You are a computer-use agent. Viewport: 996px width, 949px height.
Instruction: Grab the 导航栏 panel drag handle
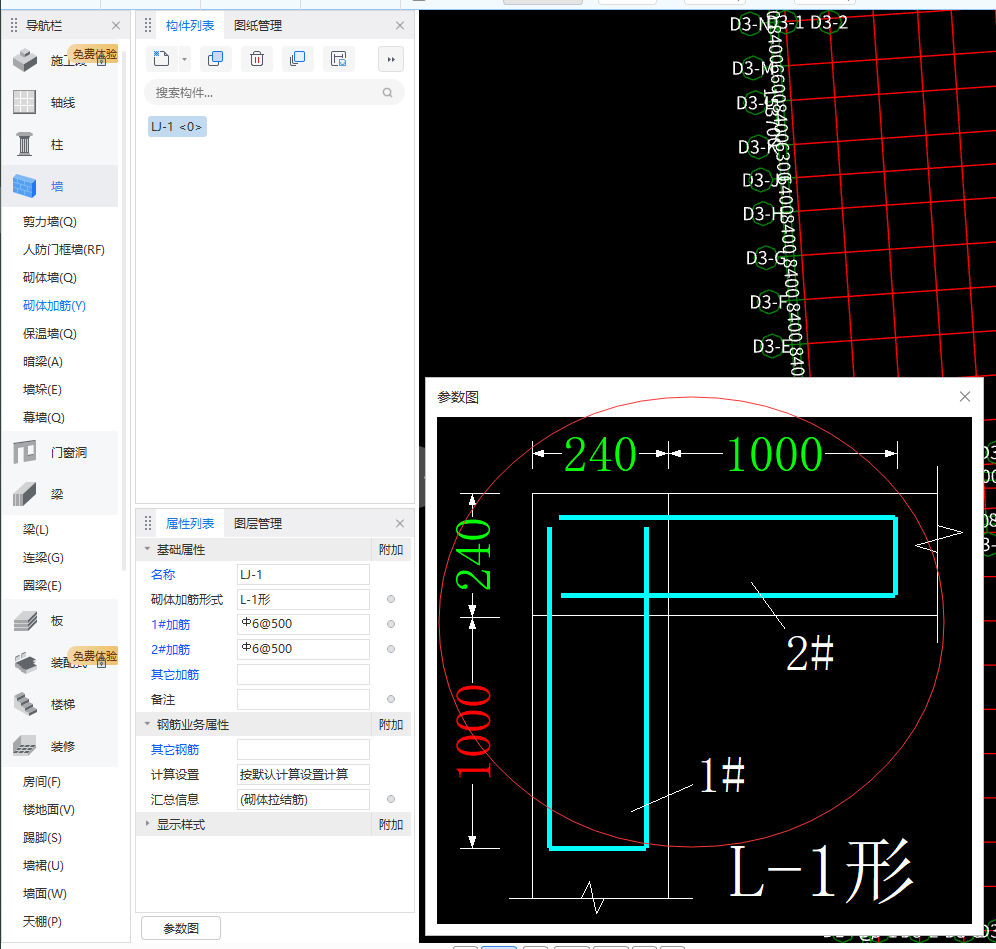coord(14,25)
